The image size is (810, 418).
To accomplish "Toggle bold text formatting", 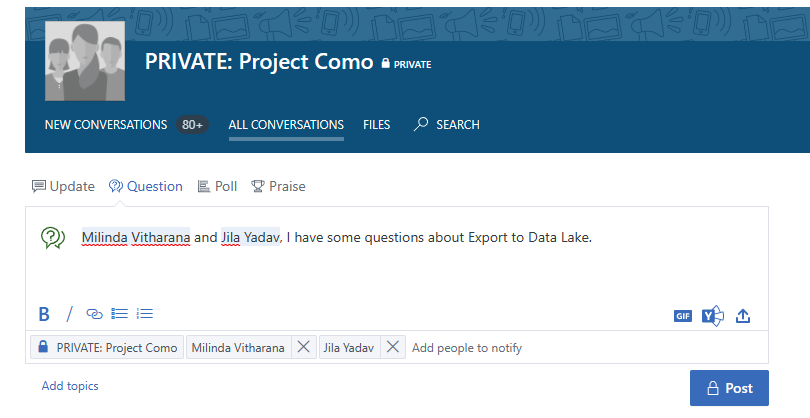I will (x=44, y=314).
